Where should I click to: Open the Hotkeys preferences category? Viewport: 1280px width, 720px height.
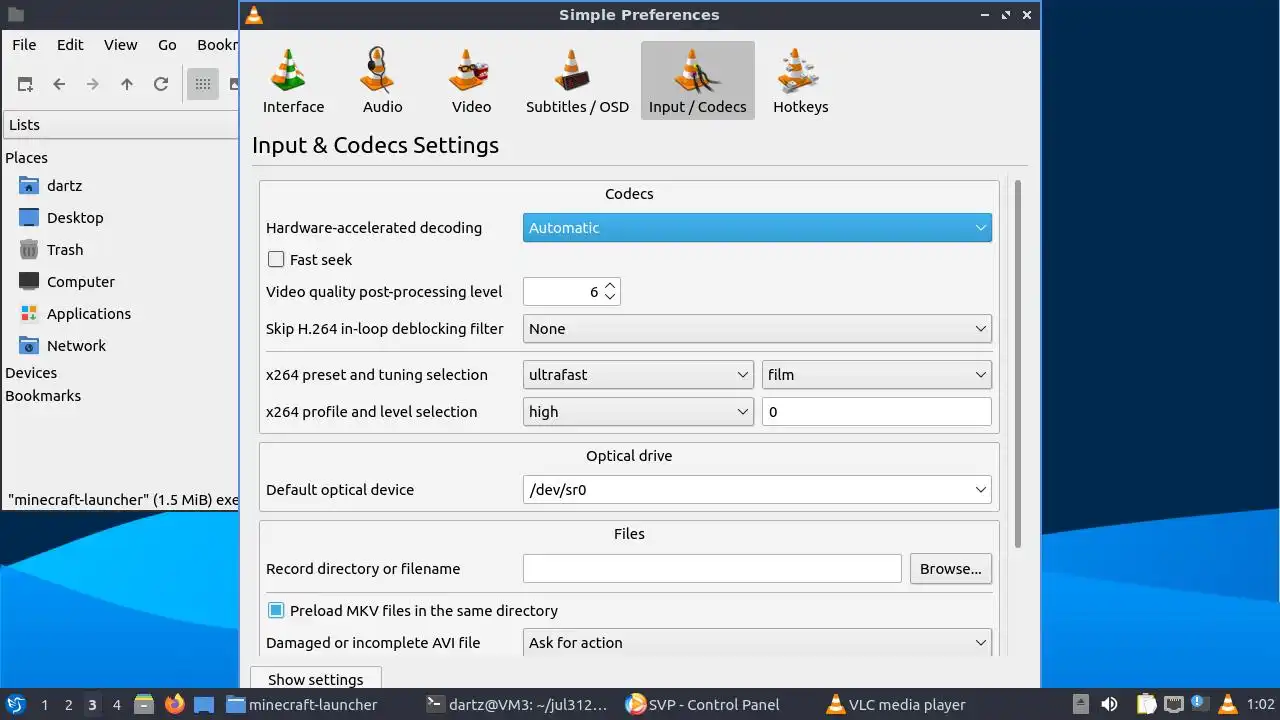800,81
